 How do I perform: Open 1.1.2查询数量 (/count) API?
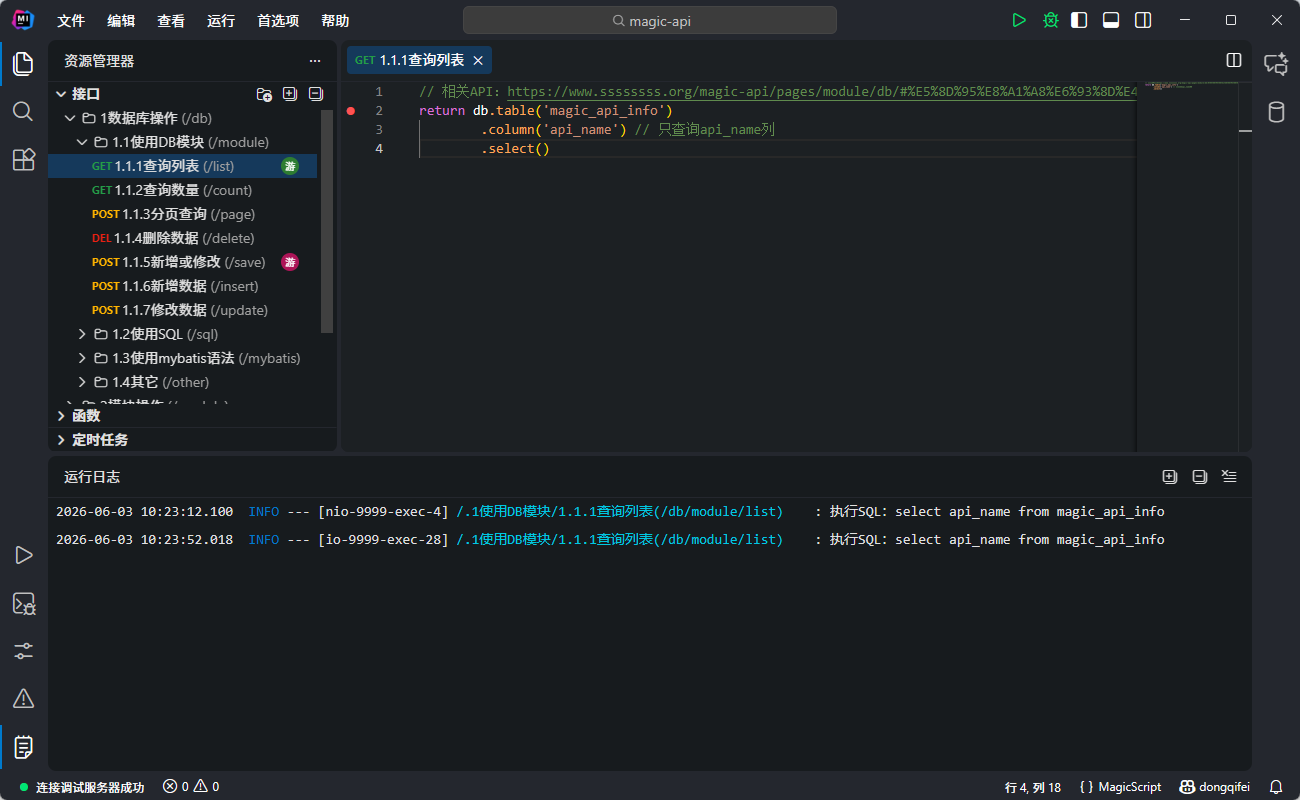[182, 190]
